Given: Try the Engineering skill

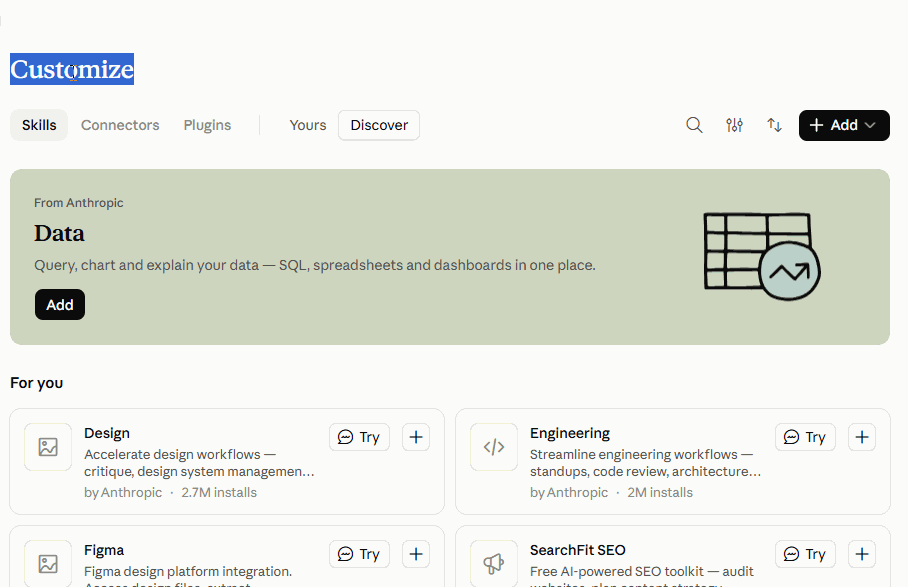Looking at the screenshot, I should (805, 437).
